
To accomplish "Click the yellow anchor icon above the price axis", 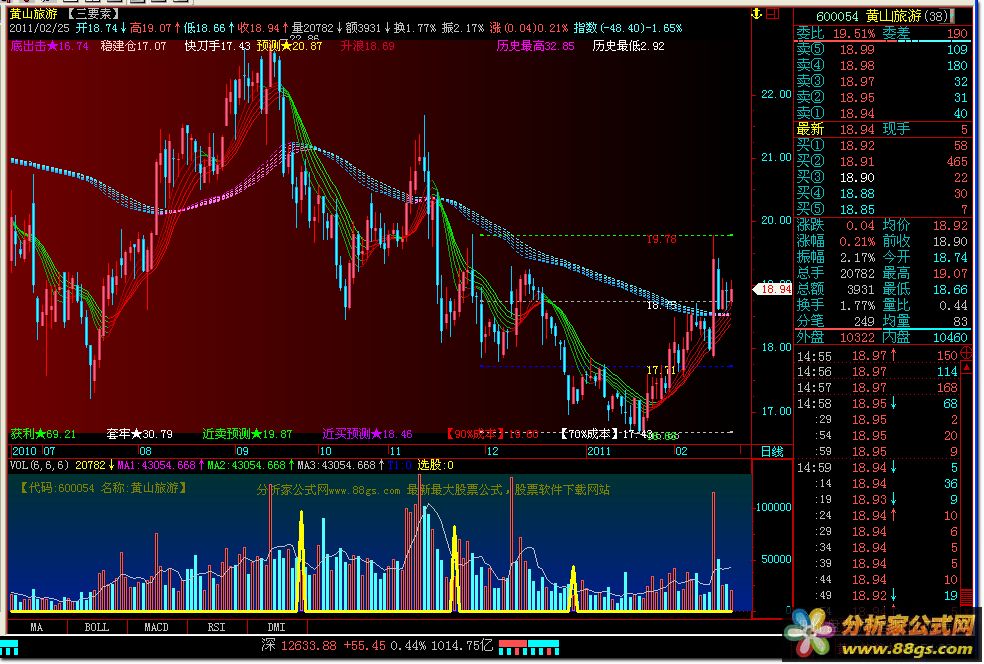I will coord(756,13).
